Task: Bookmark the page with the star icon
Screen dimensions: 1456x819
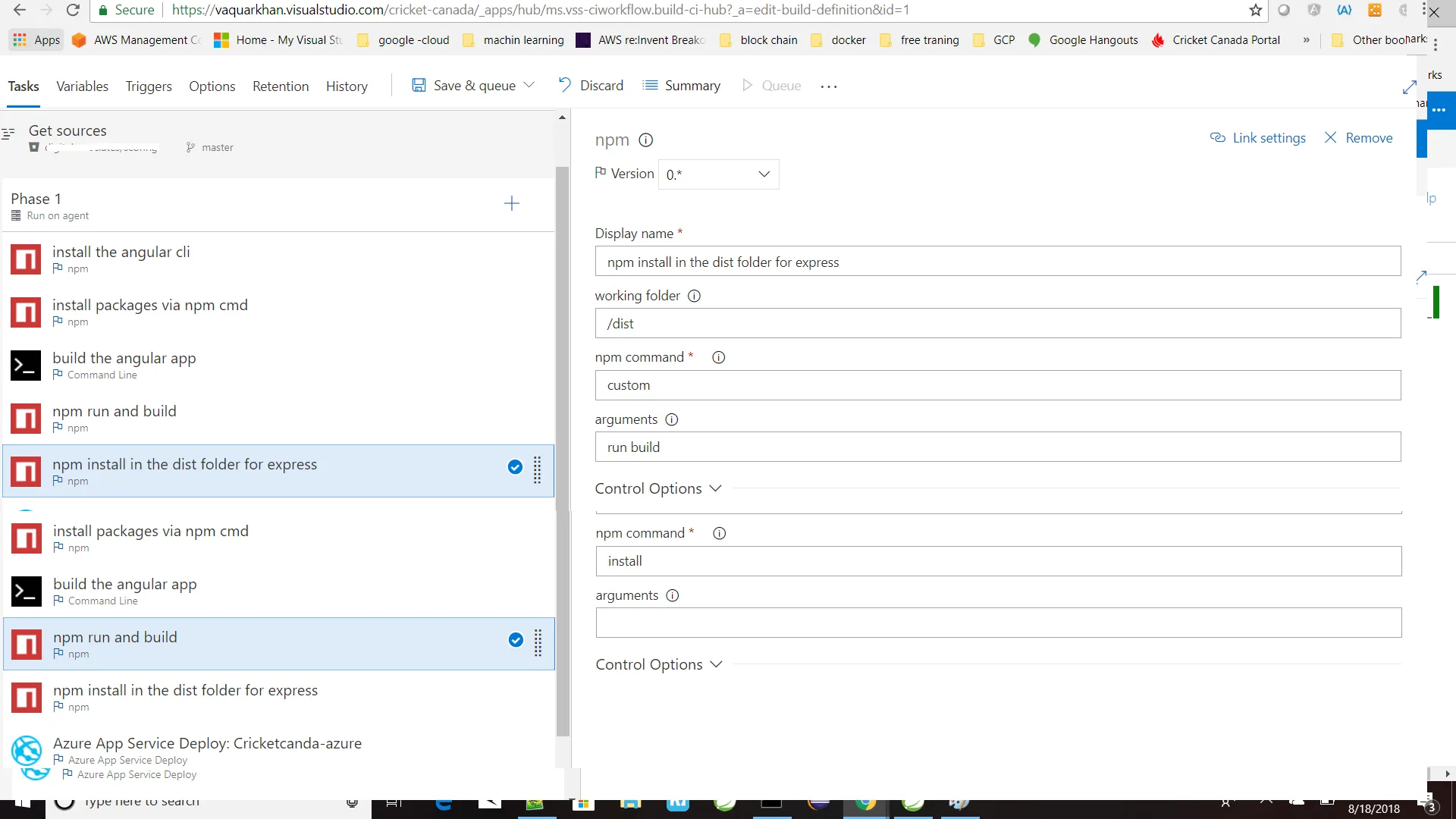Action: click(1256, 10)
